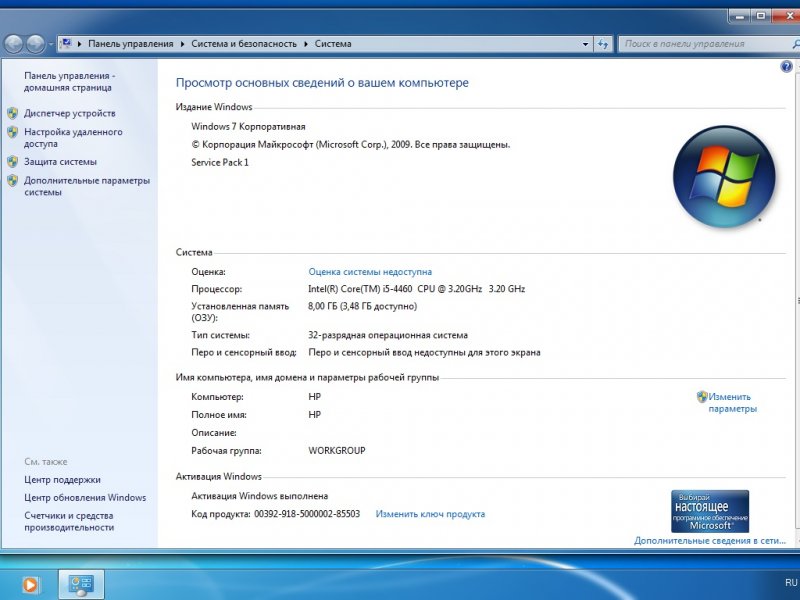
Task: Click Оценка системы недоступна link
Action: pyautogui.click(x=370, y=272)
